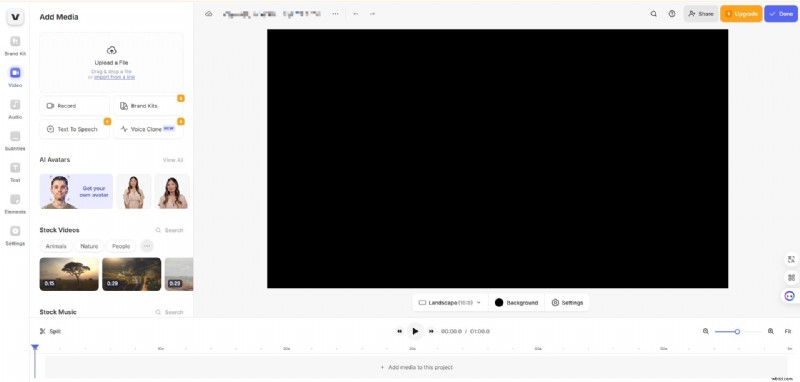The image size is (800, 382).
Task: Start a recording with Record button
Action: tap(74, 106)
